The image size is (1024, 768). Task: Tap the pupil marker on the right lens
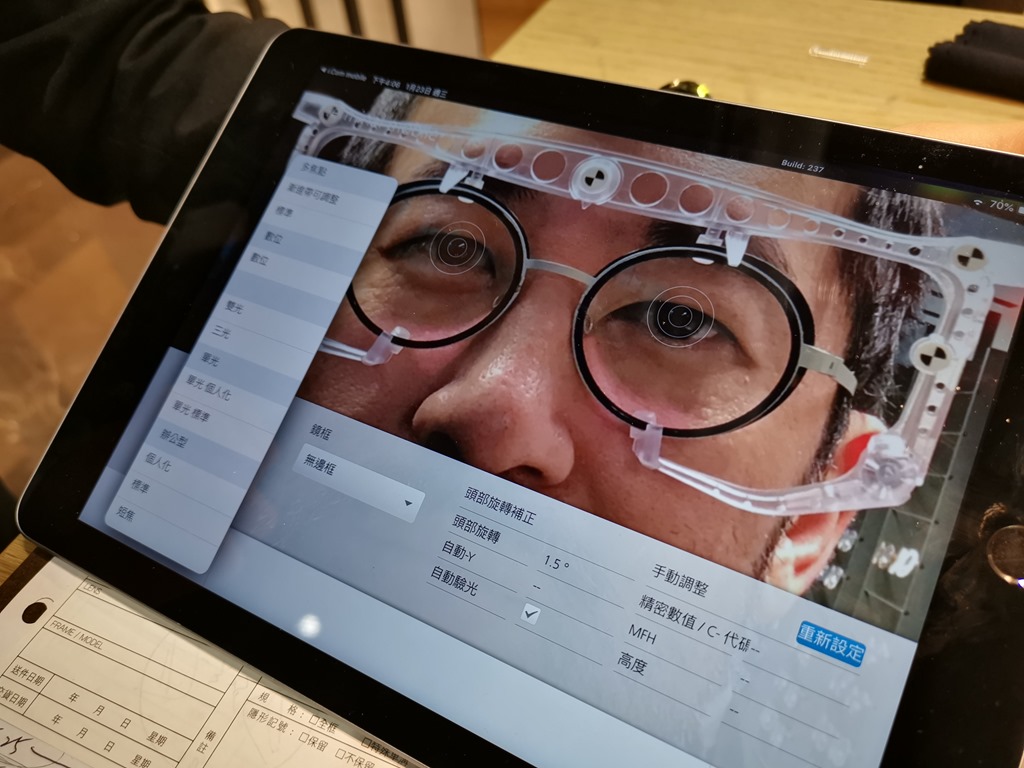(x=680, y=315)
